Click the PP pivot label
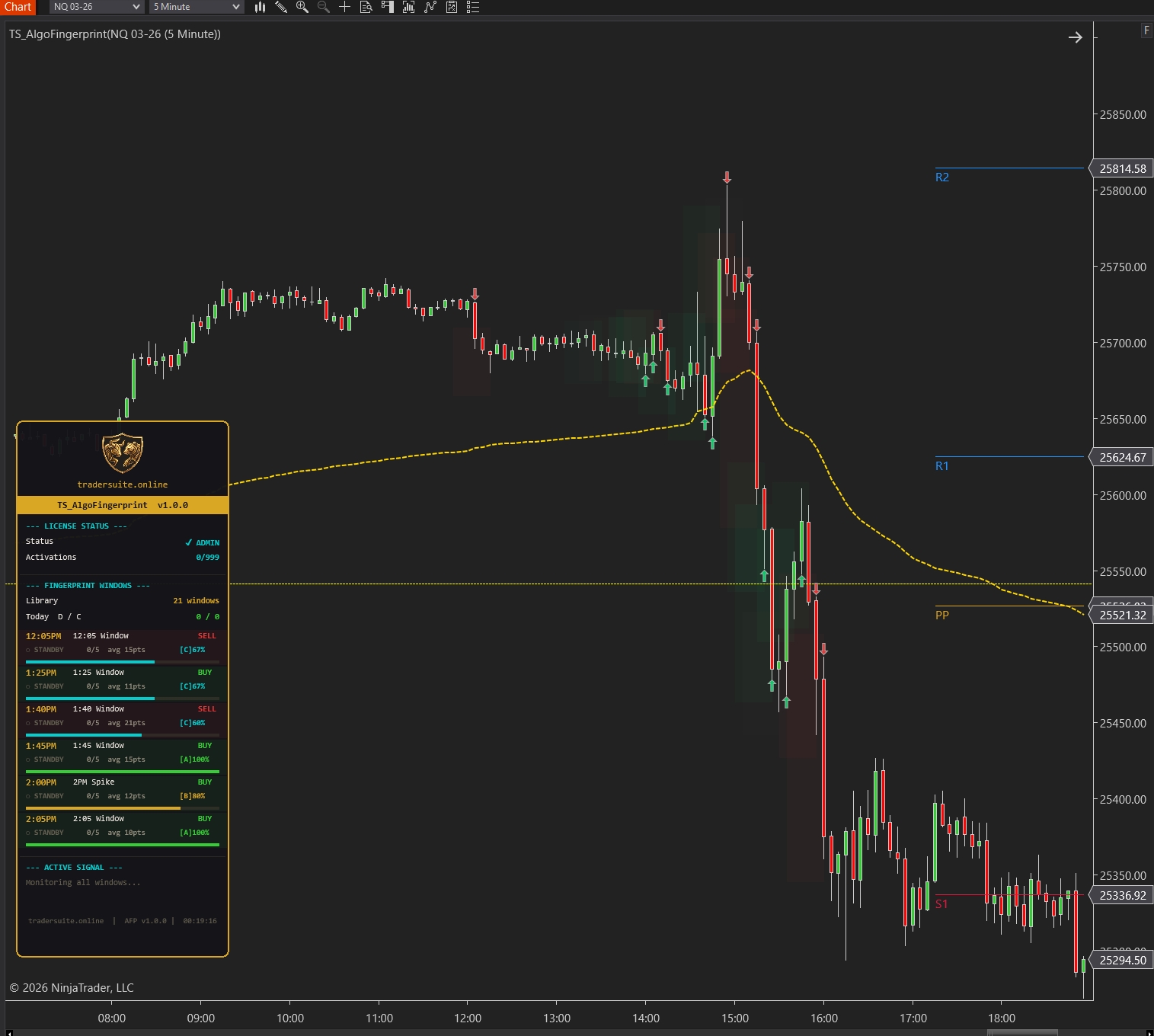This screenshot has width=1154, height=1036. 942,616
